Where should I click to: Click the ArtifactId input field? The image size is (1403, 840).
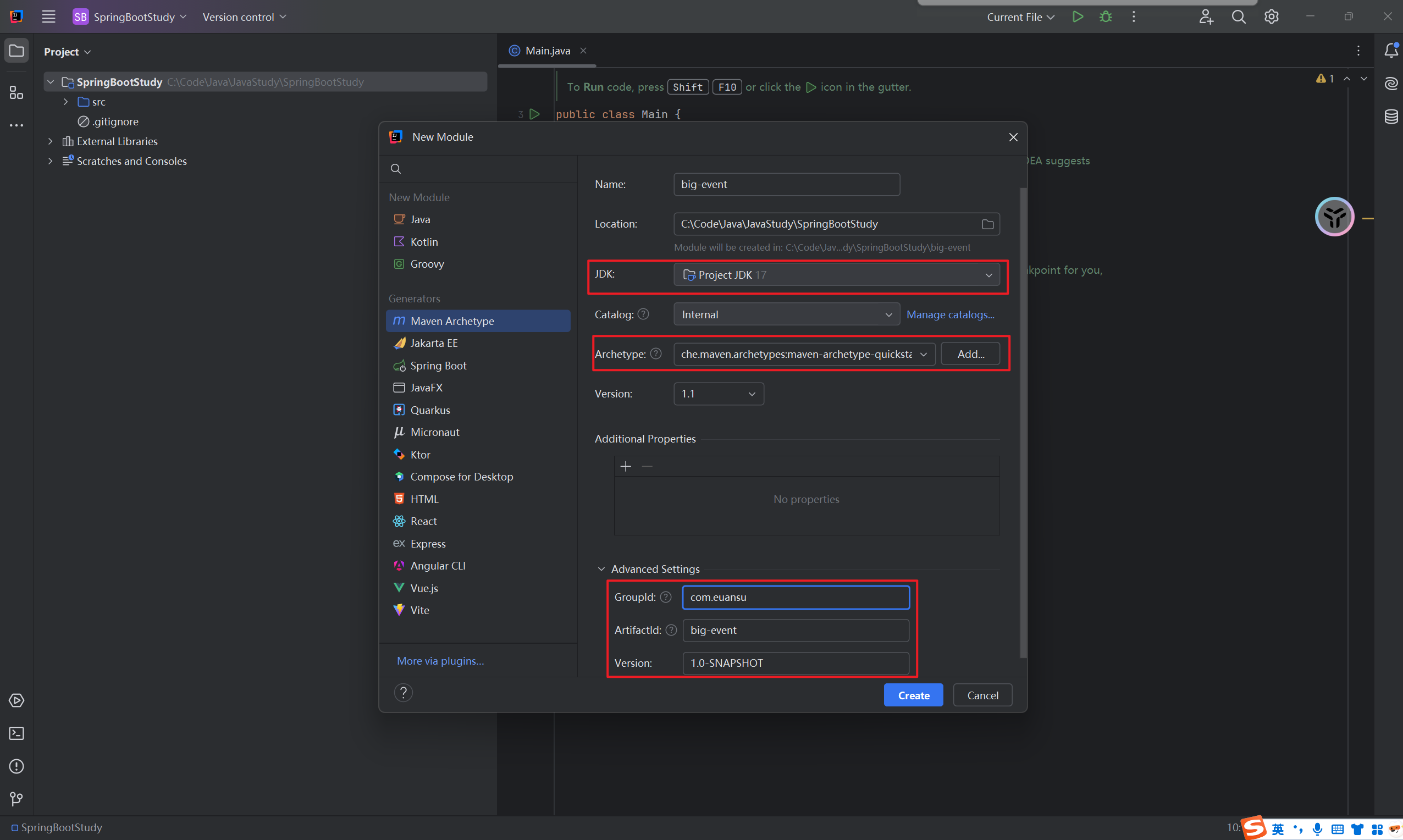click(795, 630)
